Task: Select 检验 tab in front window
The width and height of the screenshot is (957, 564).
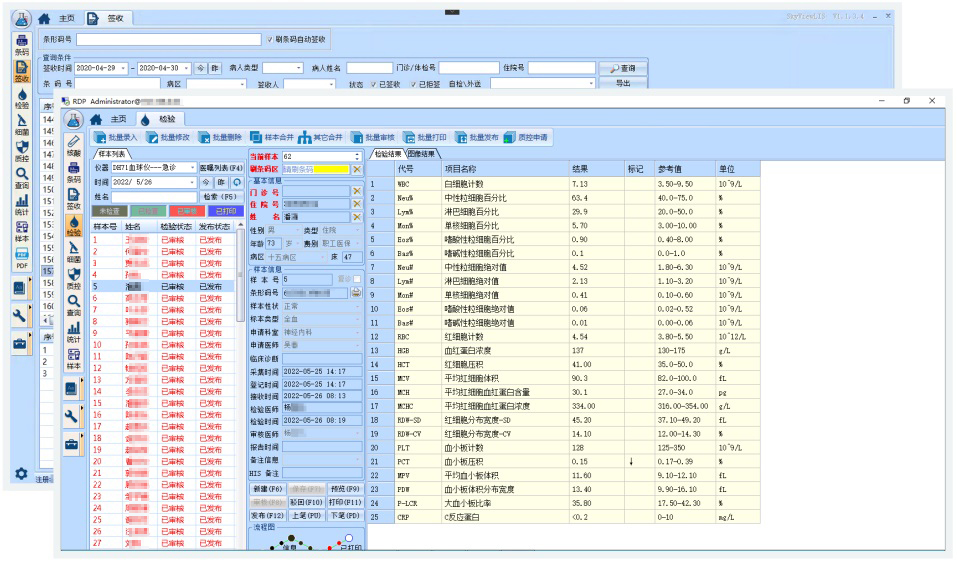Action: point(158,119)
